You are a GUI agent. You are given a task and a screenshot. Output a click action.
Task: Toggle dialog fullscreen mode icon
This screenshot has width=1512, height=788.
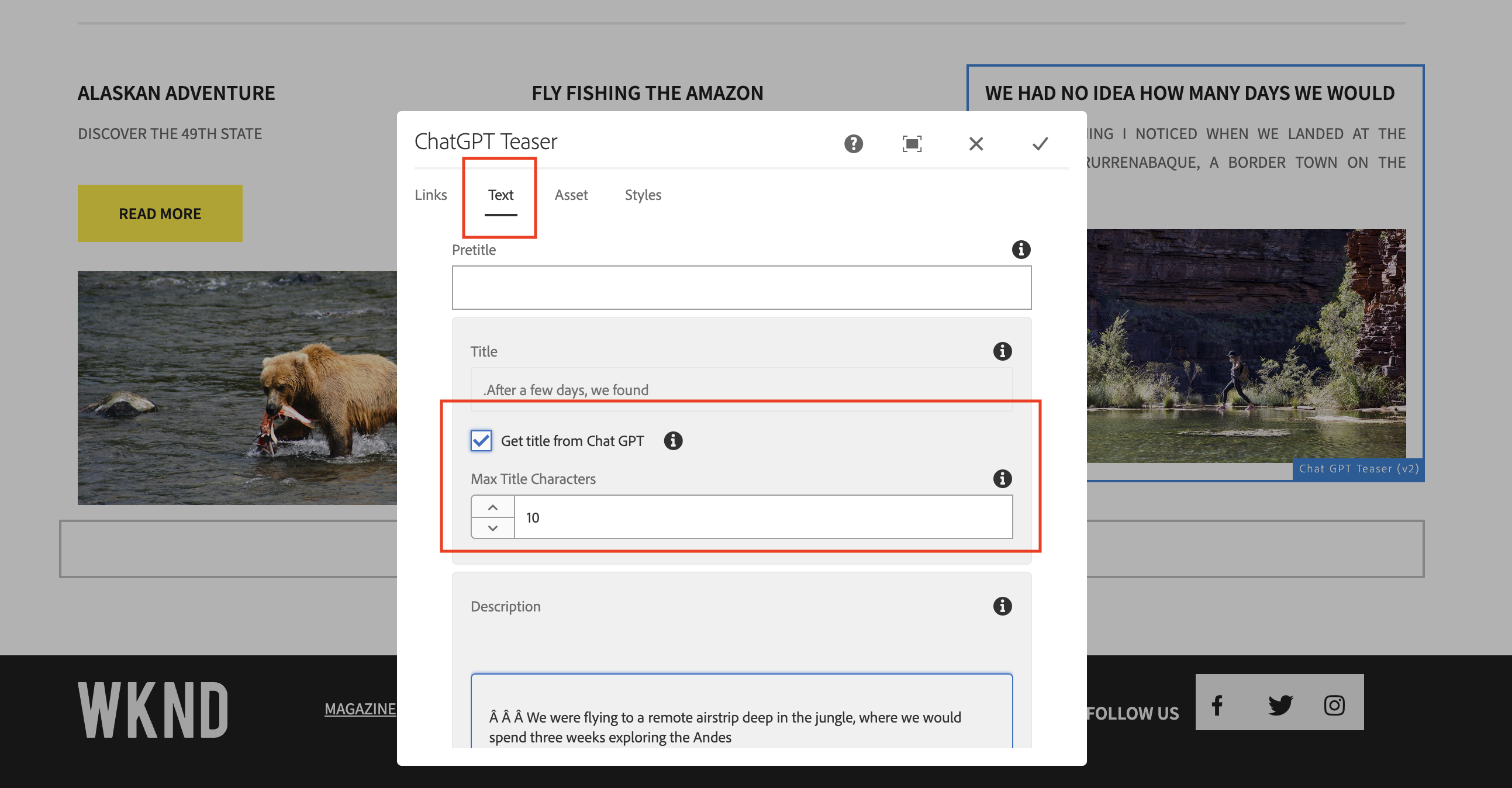click(x=912, y=144)
